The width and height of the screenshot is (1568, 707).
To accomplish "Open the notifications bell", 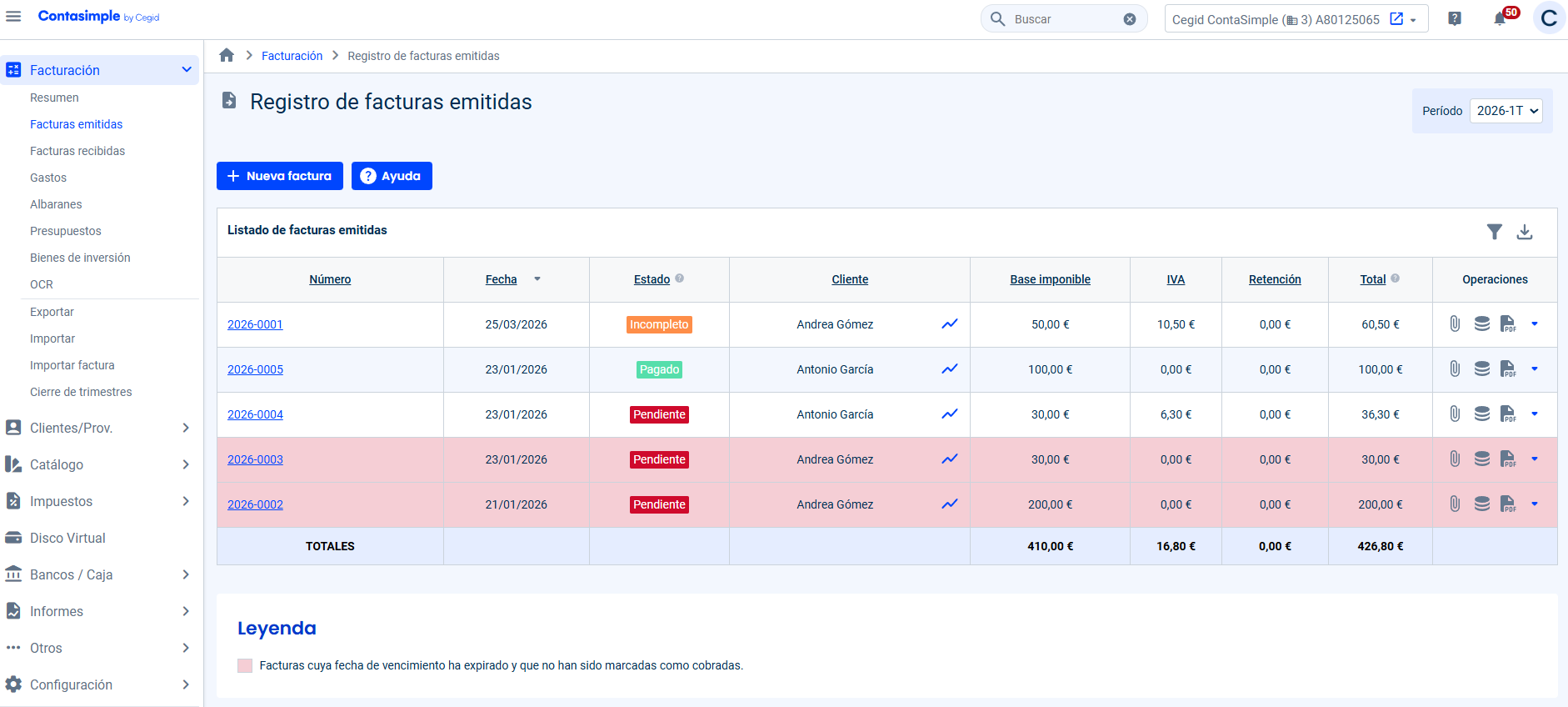I will (x=1500, y=19).
